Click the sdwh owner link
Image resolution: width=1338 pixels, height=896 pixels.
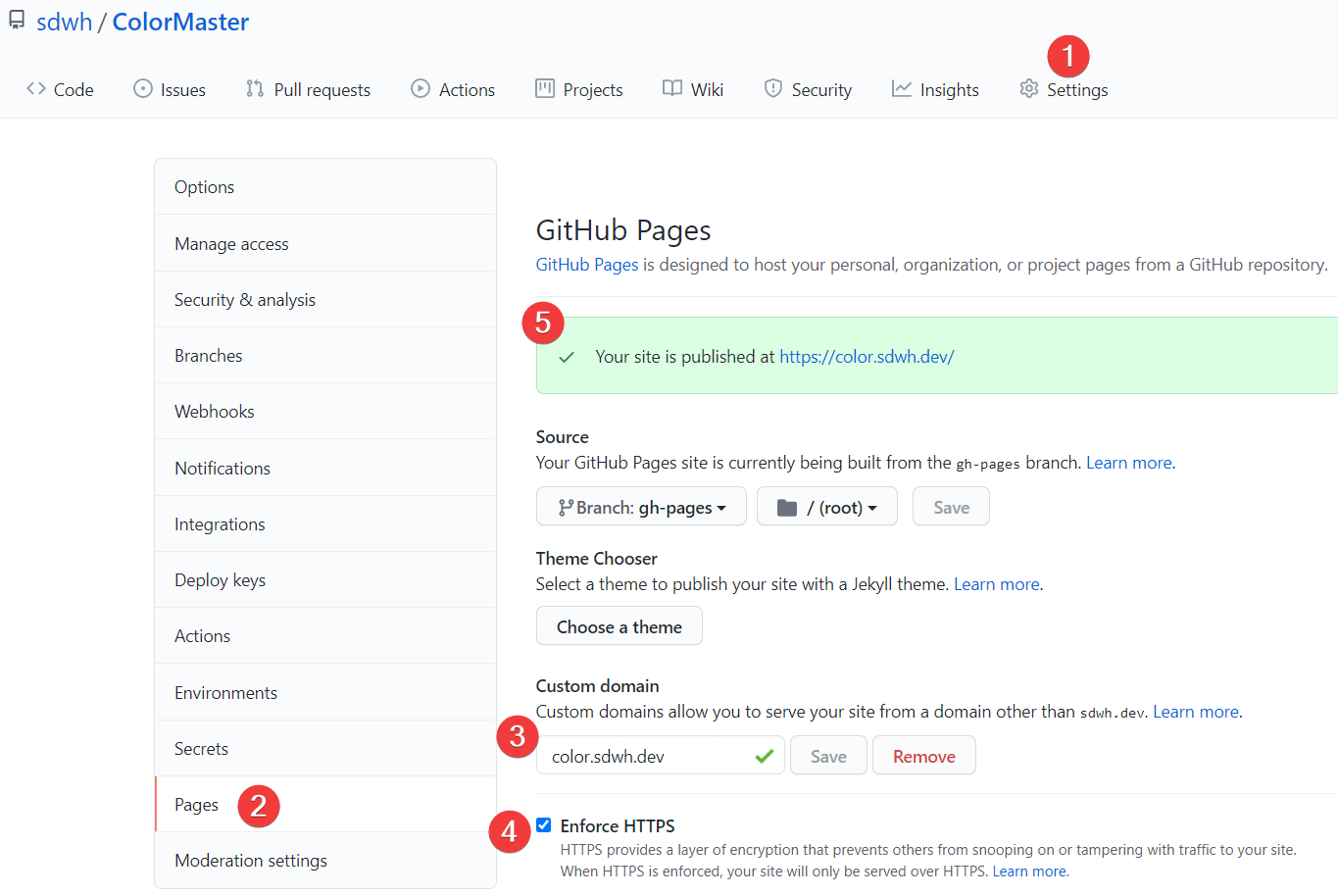(64, 22)
